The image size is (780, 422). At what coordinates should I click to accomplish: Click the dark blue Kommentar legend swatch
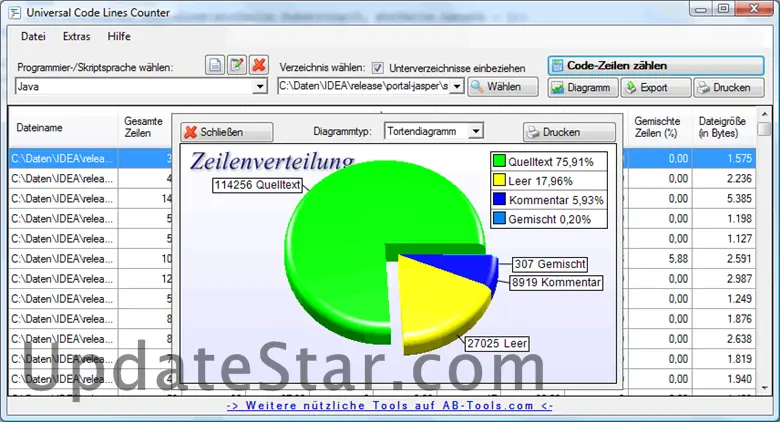(x=499, y=199)
